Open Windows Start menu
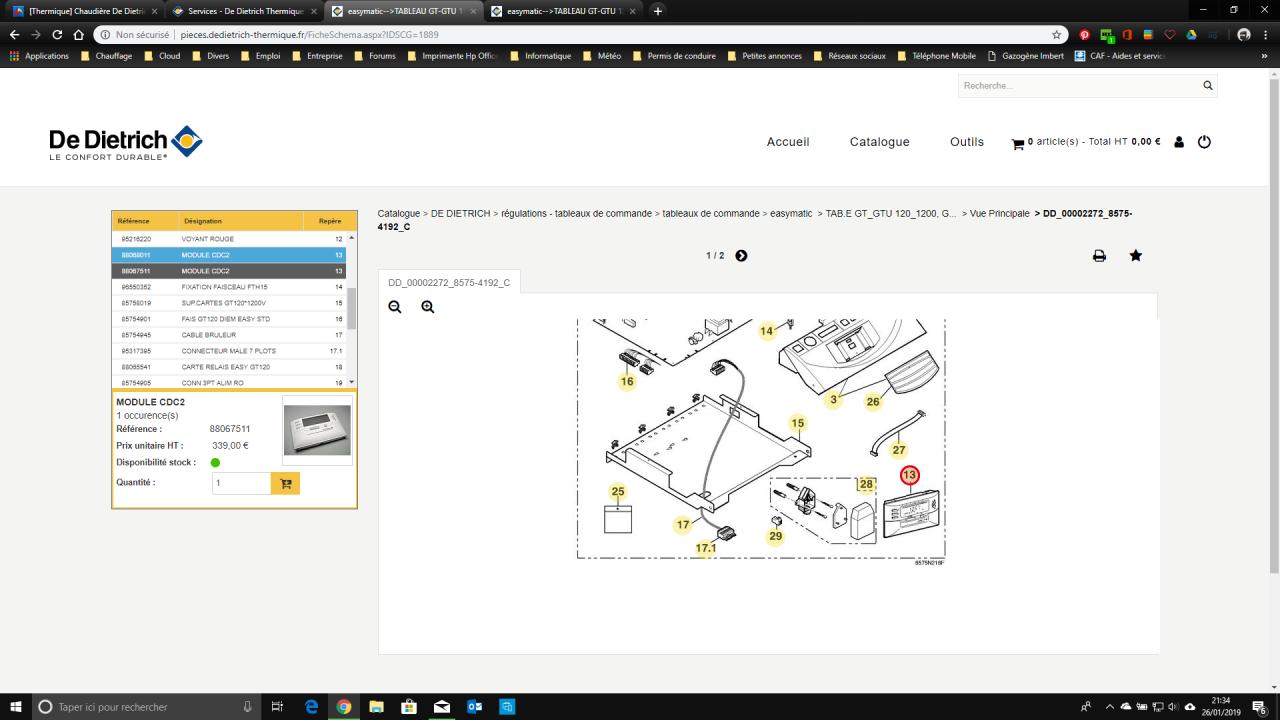 pos(16,707)
